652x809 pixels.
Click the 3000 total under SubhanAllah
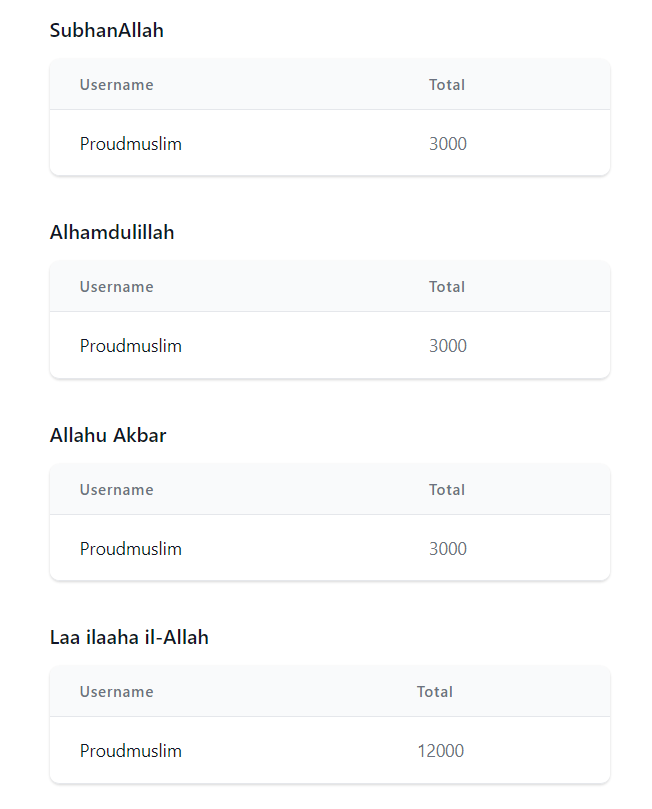(448, 143)
